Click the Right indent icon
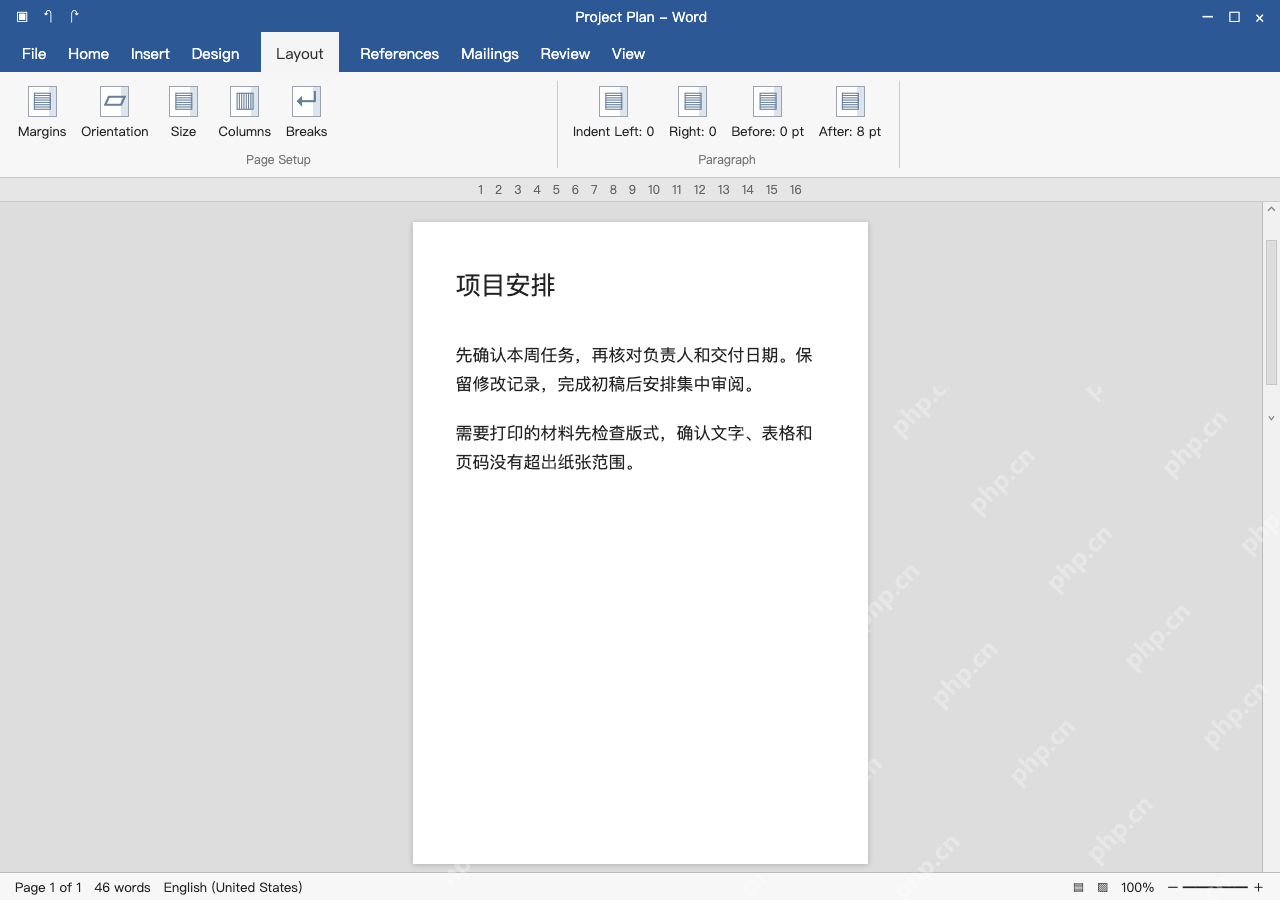This screenshot has width=1280, height=900. (692, 101)
